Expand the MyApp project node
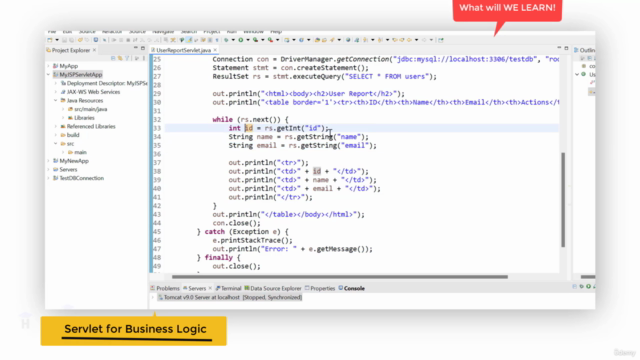Screen dimensions: 640x360 (49, 66)
